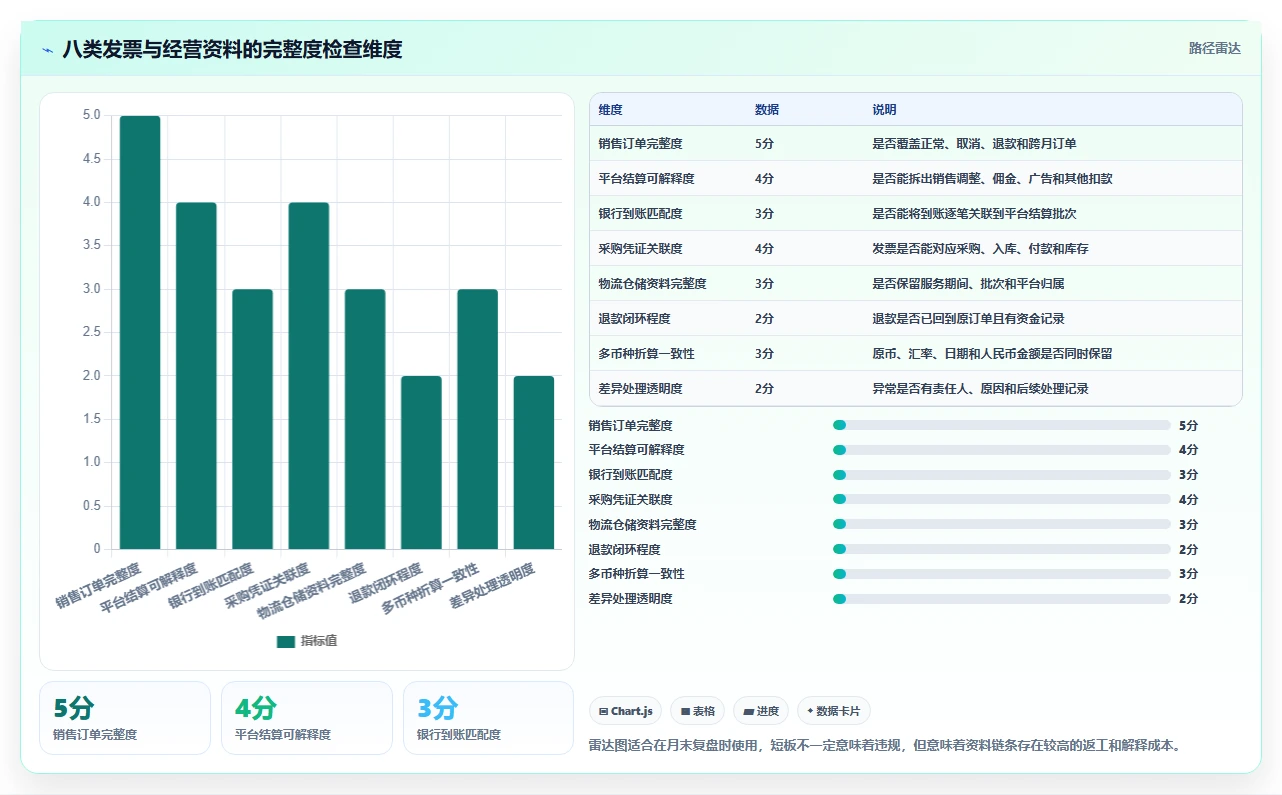
Task: Click the 差异处理透明度 progress bar
Action: coord(1001,599)
